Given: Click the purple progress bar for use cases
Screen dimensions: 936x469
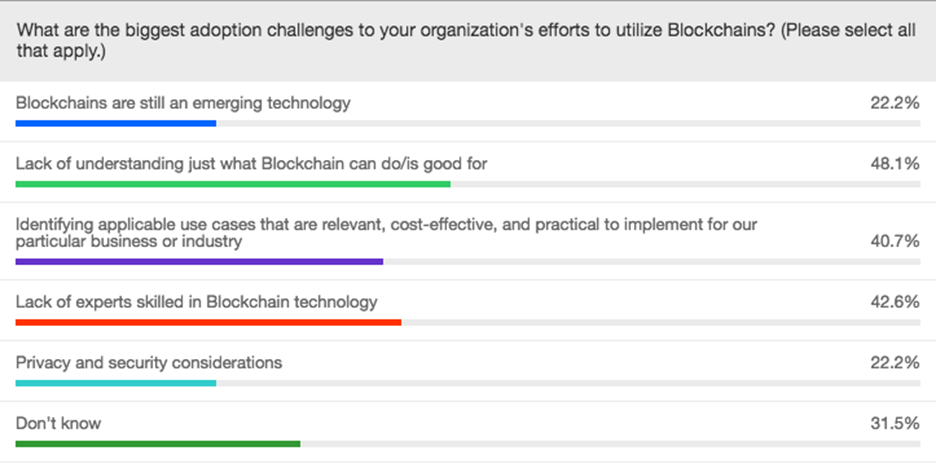Looking at the screenshot, I should [199, 262].
